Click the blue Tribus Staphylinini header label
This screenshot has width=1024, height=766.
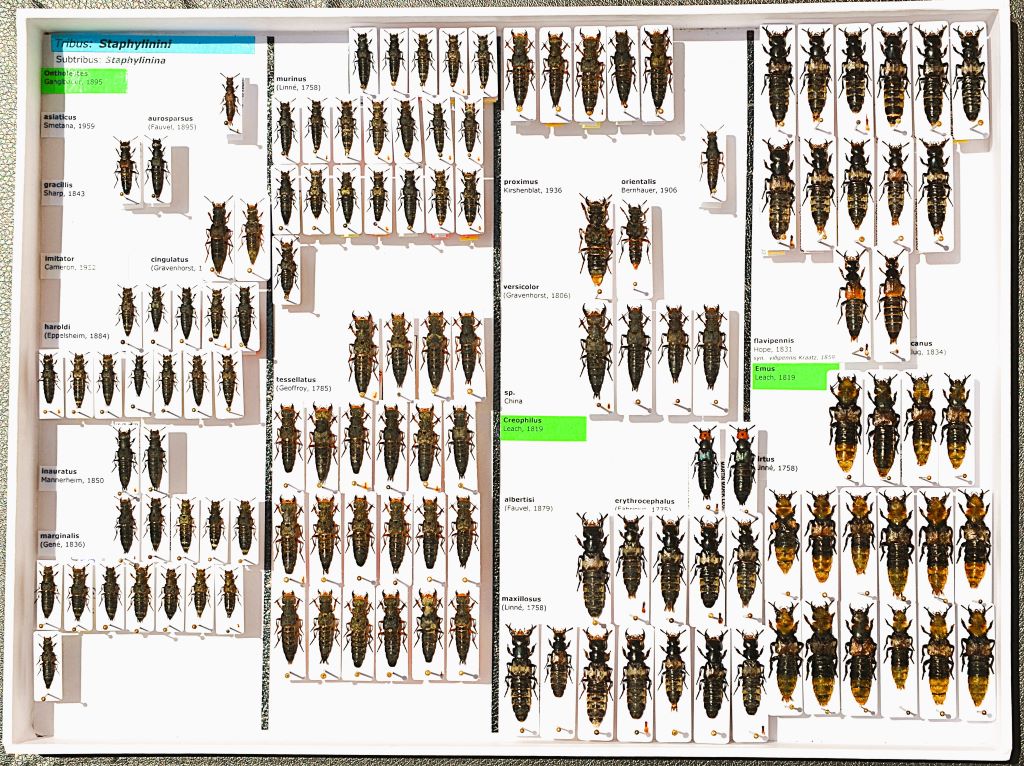point(152,45)
